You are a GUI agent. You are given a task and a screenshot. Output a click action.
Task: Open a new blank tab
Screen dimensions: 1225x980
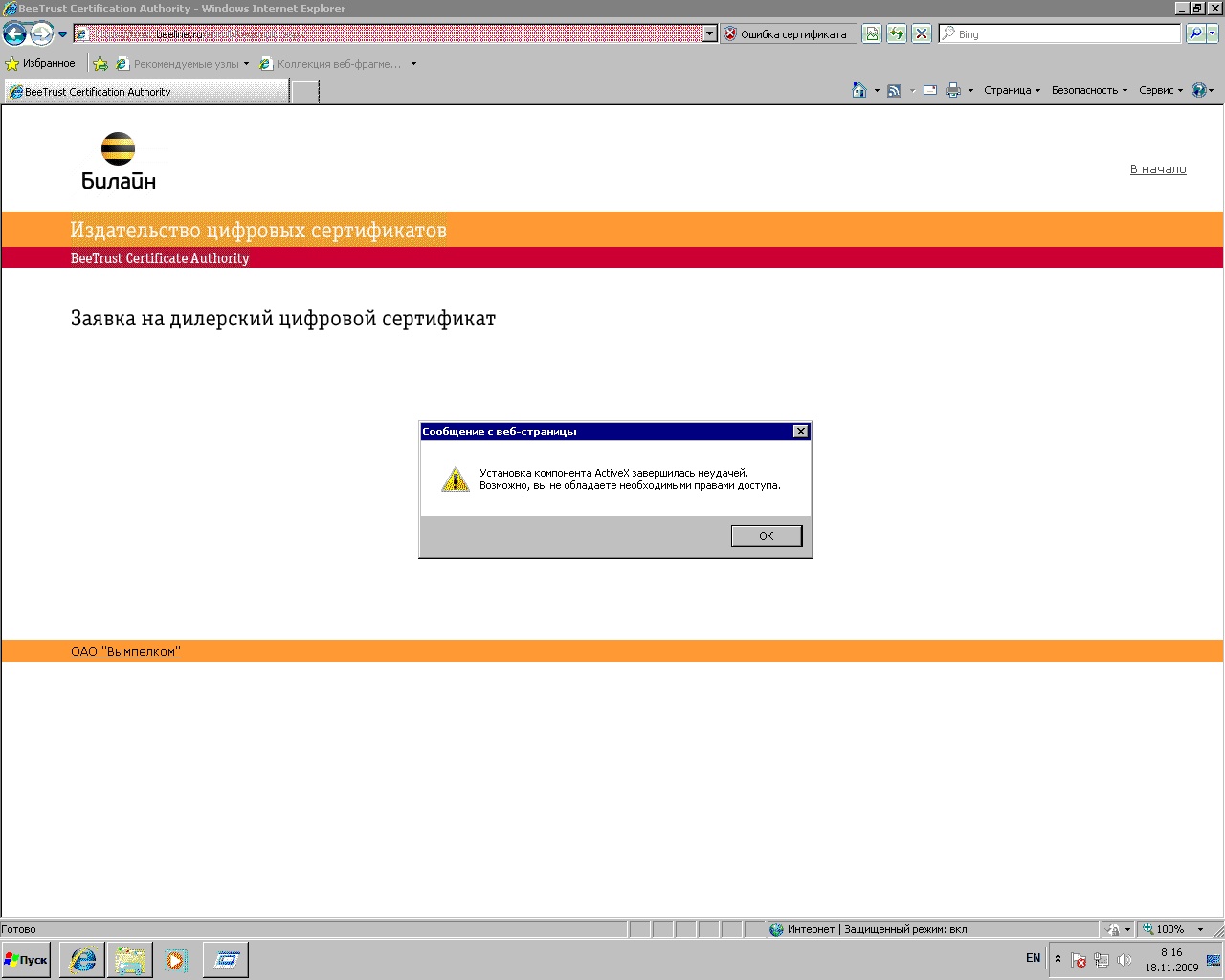[305, 92]
